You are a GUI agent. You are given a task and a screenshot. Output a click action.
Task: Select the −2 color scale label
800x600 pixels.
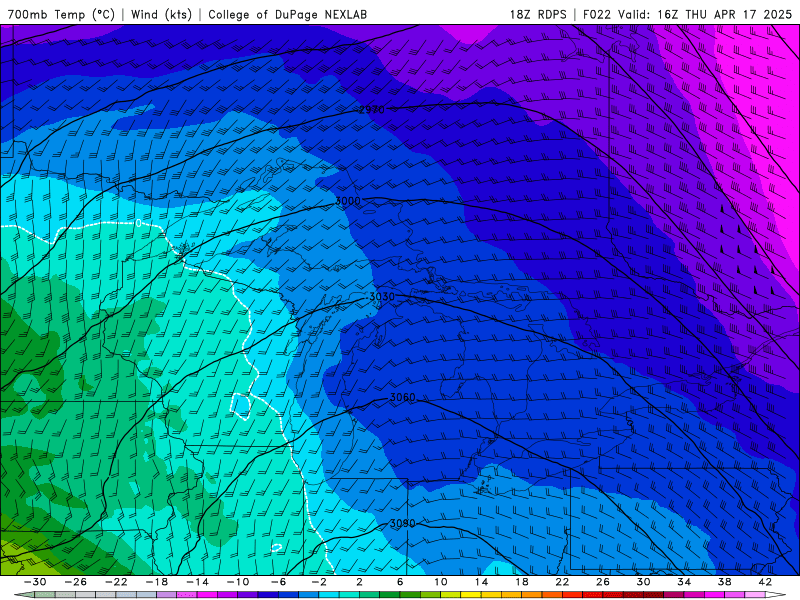(319, 582)
